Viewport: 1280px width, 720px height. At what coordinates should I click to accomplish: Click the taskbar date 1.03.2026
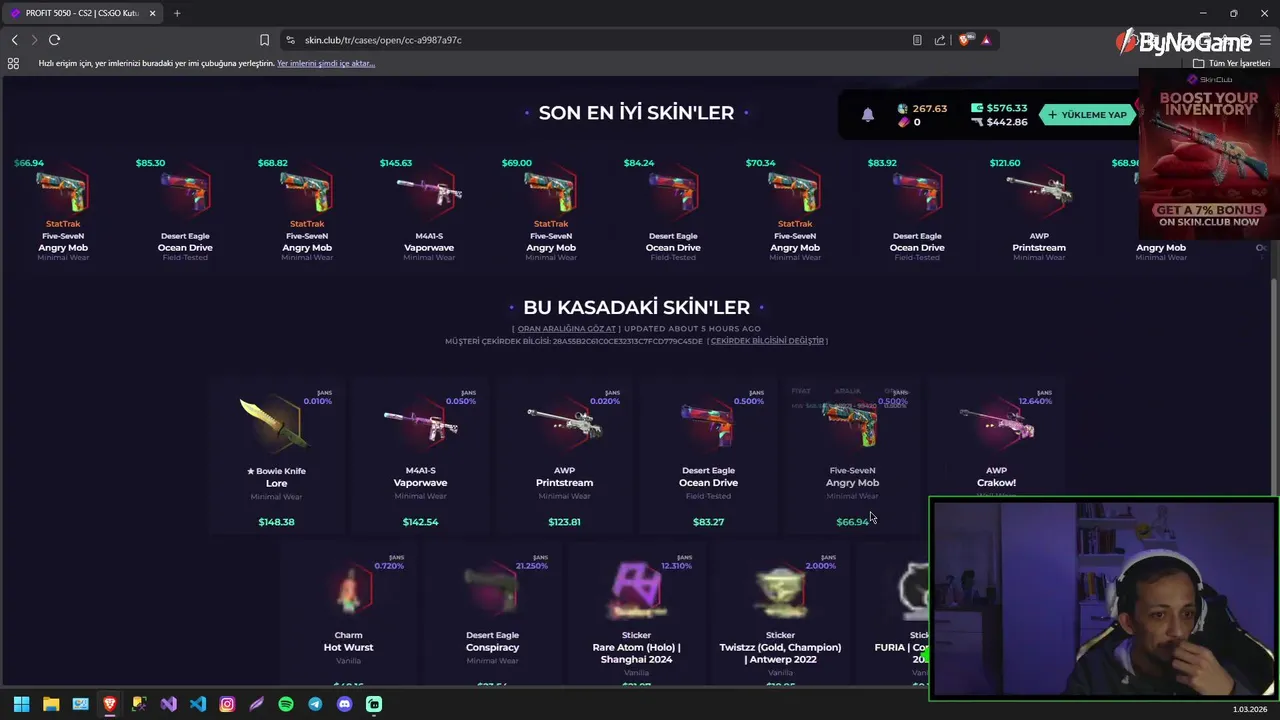tap(1250, 709)
